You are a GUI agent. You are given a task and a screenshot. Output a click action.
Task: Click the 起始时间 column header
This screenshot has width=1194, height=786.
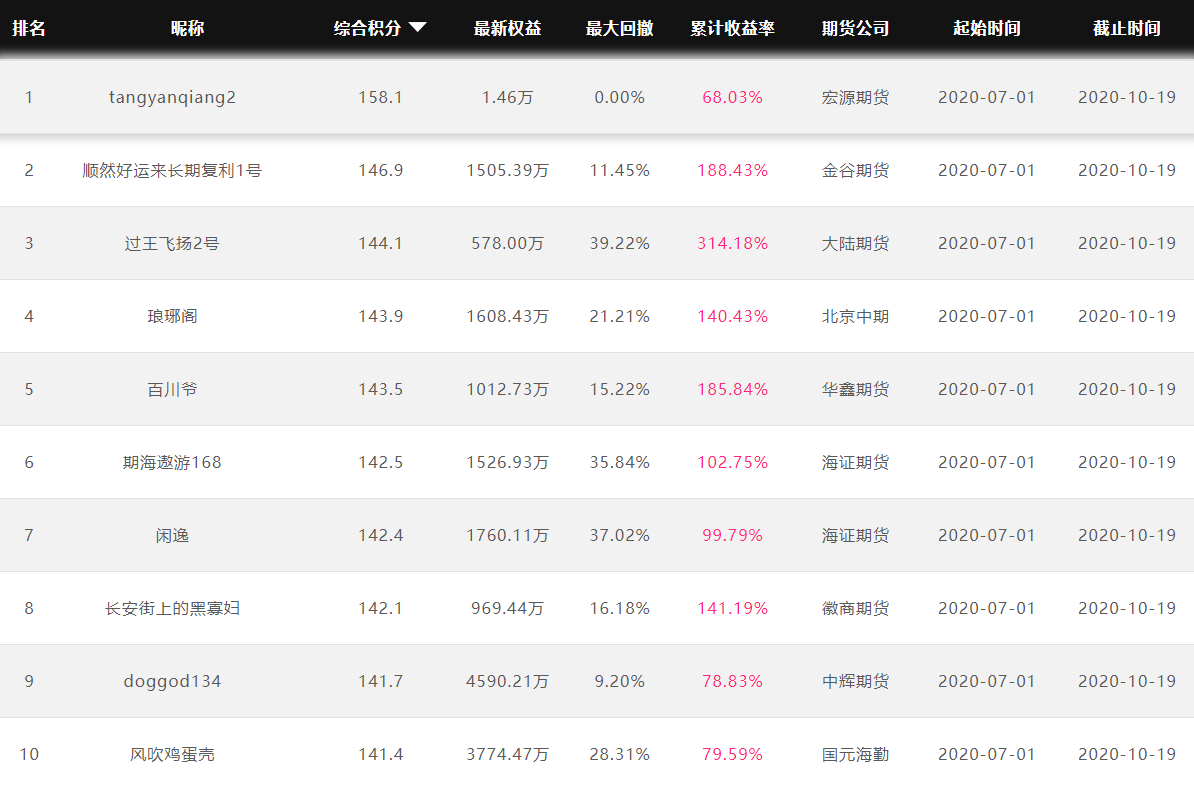(987, 28)
